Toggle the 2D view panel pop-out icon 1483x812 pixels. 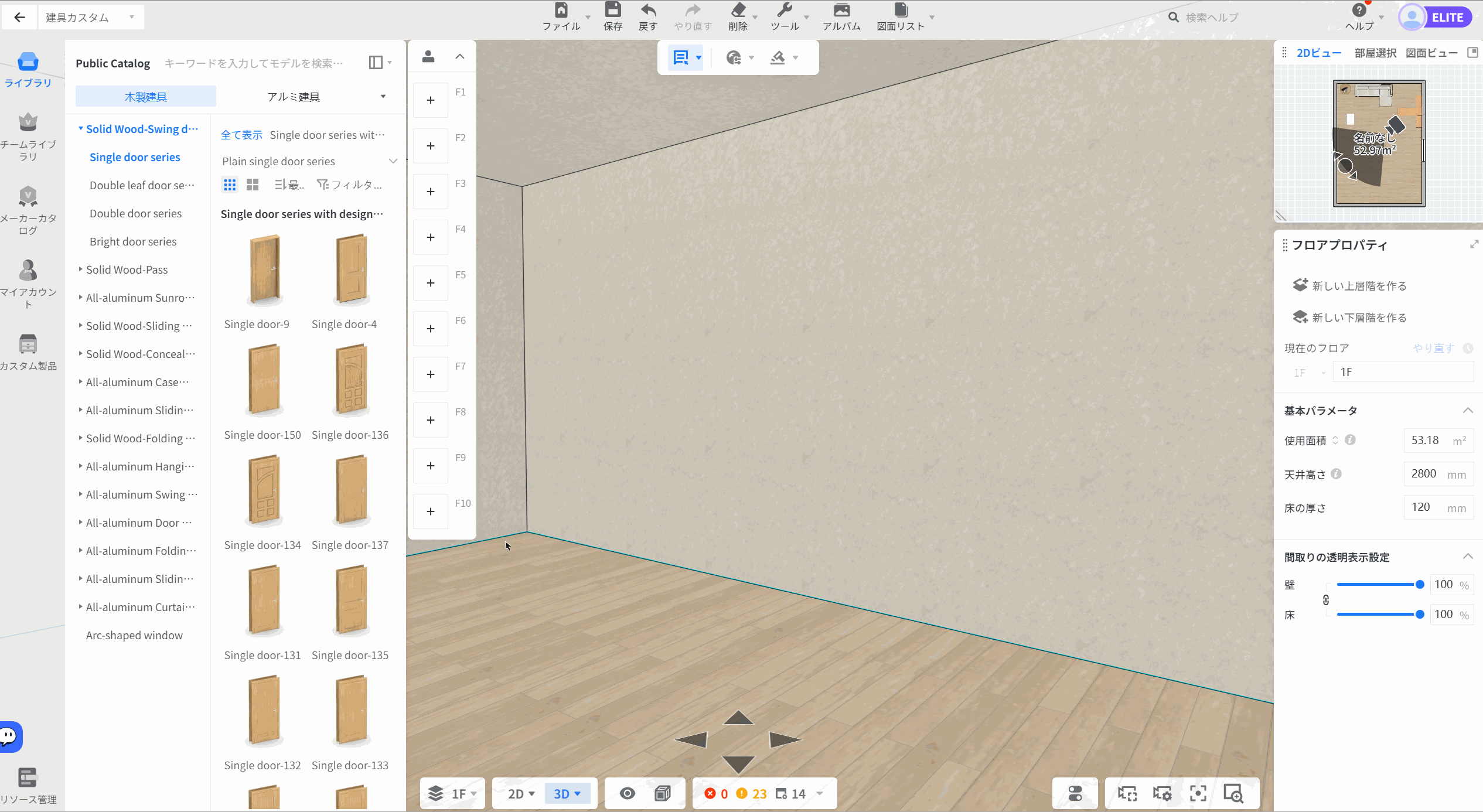click(1472, 53)
